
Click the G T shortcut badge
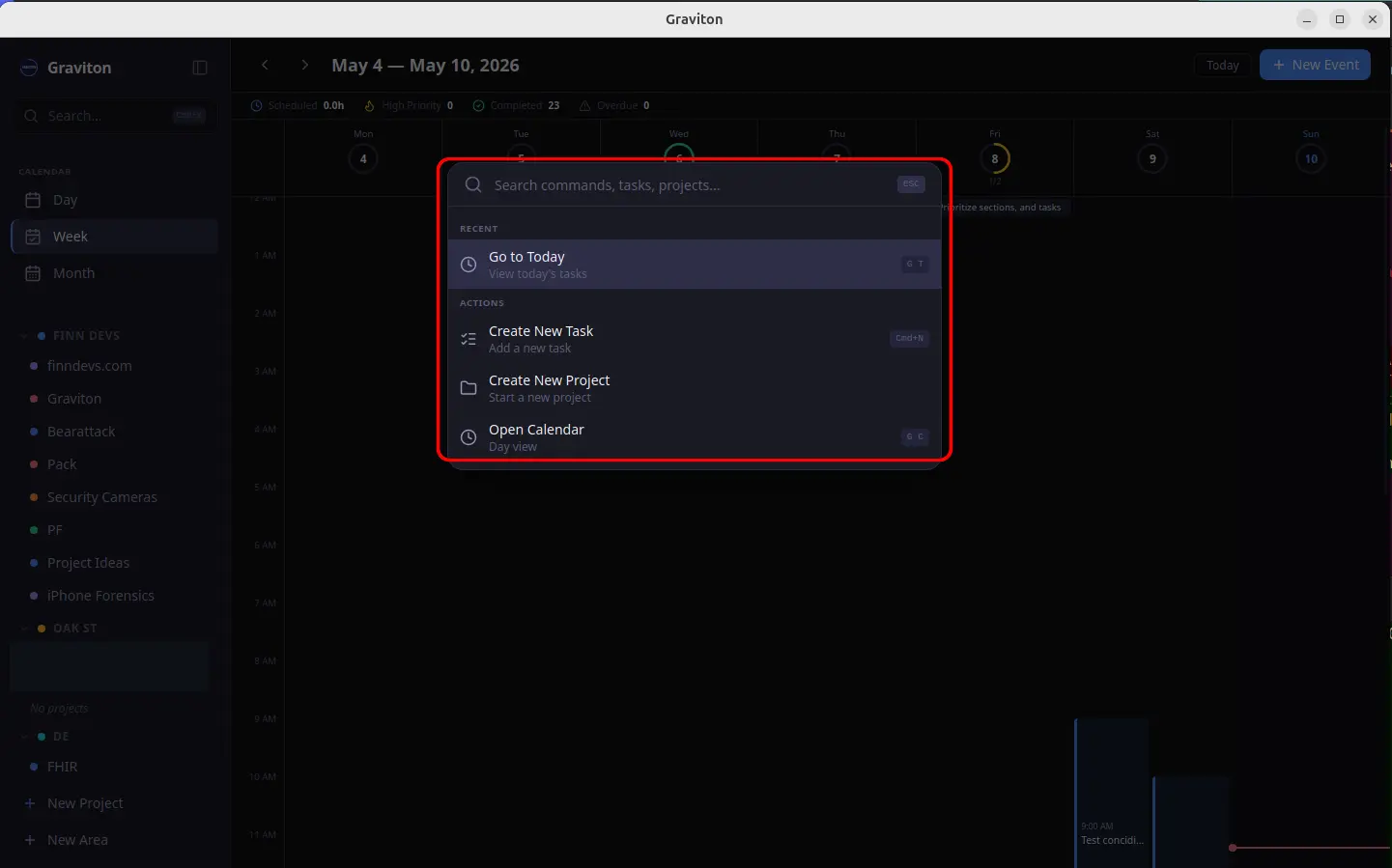[915, 264]
